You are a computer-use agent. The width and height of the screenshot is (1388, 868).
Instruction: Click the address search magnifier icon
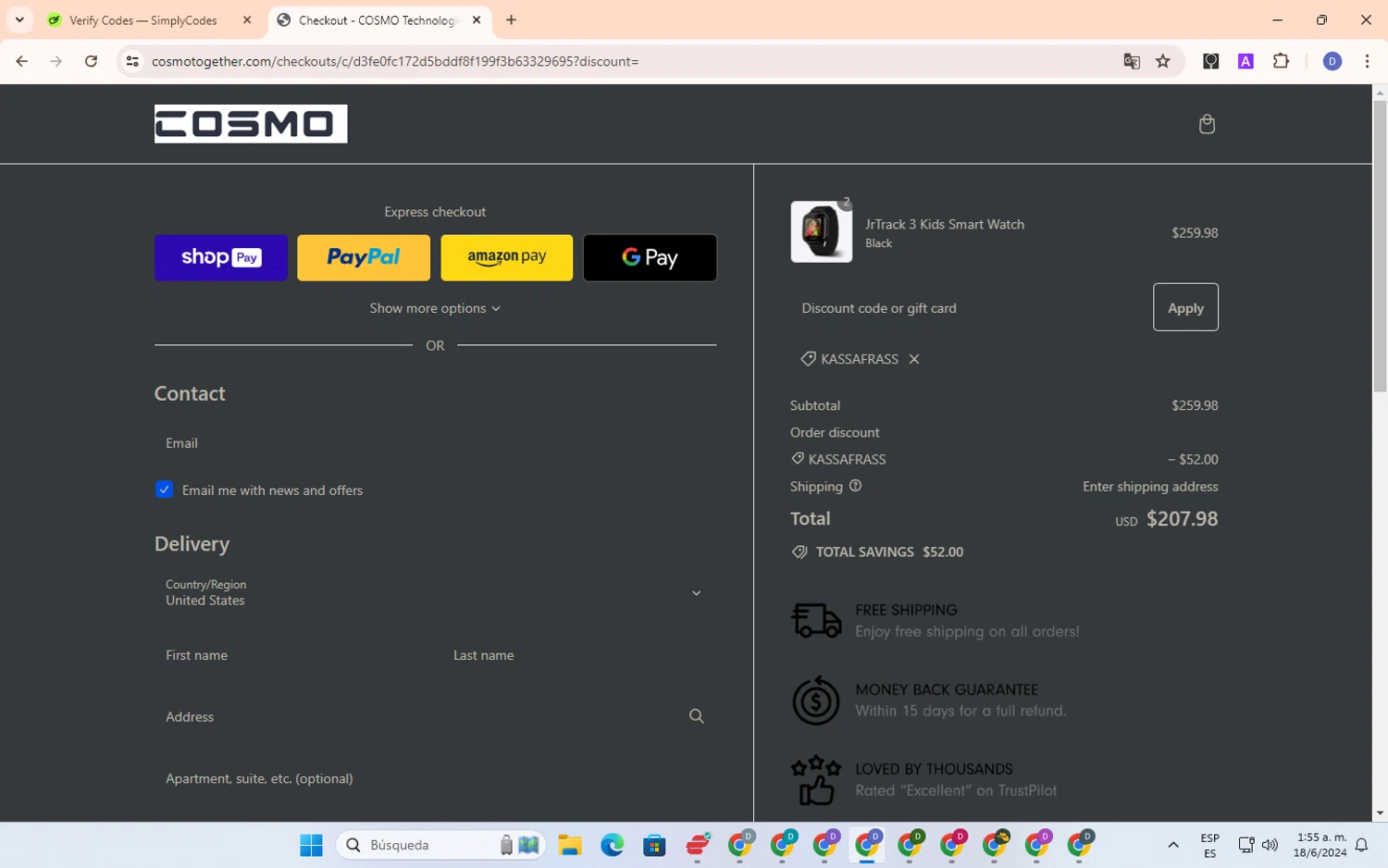pos(697,716)
